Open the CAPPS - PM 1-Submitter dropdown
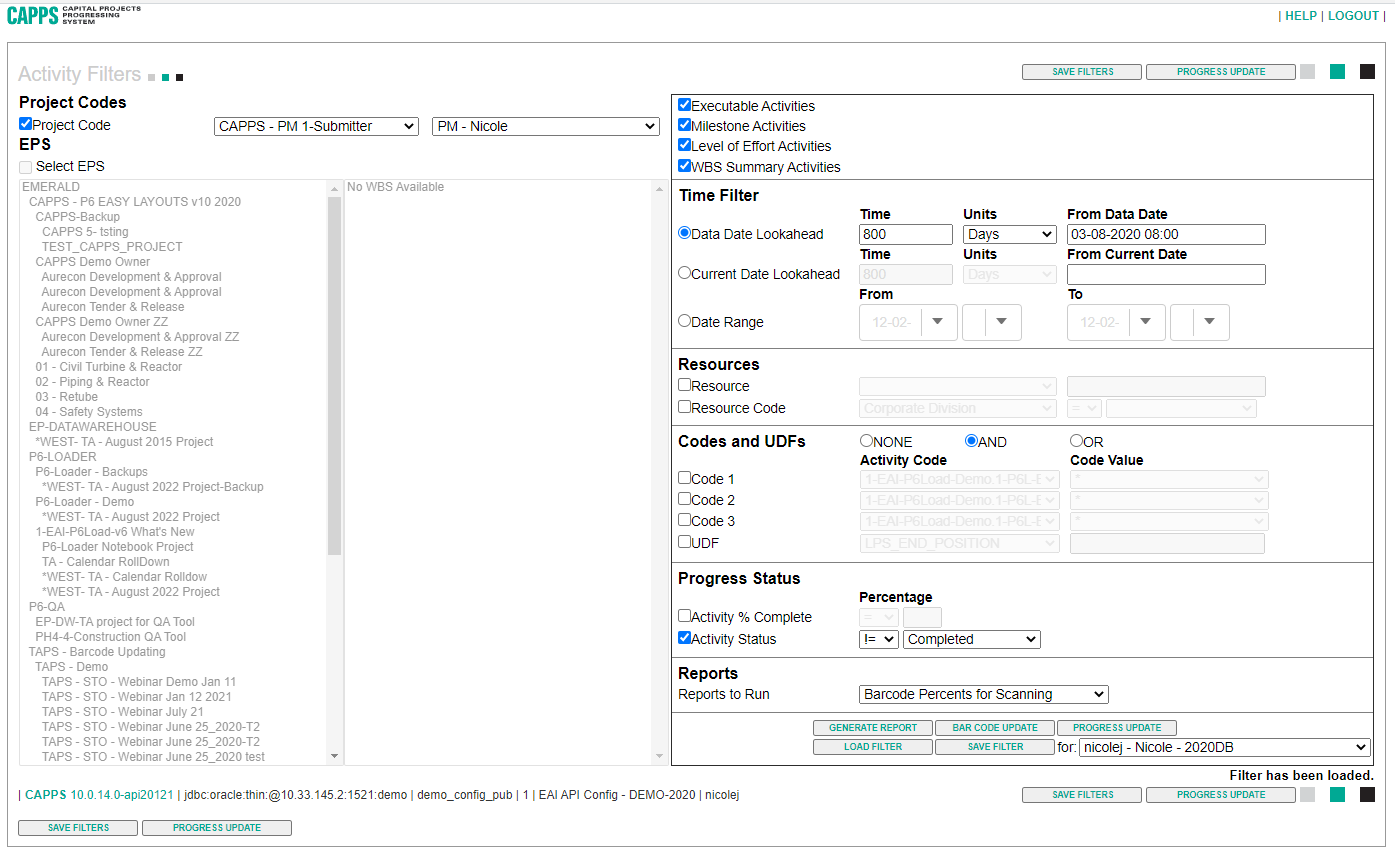This screenshot has height=854, width=1395. (316, 126)
